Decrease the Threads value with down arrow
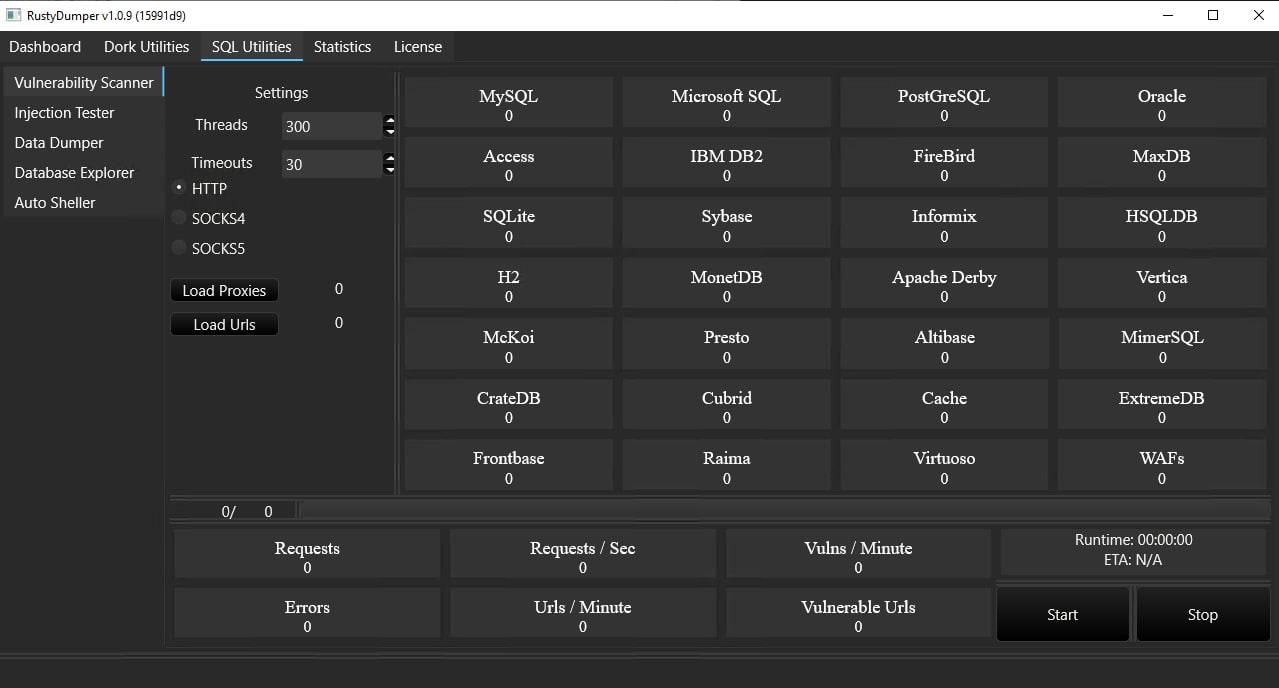The image size is (1279, 688). tap(390, 131)
